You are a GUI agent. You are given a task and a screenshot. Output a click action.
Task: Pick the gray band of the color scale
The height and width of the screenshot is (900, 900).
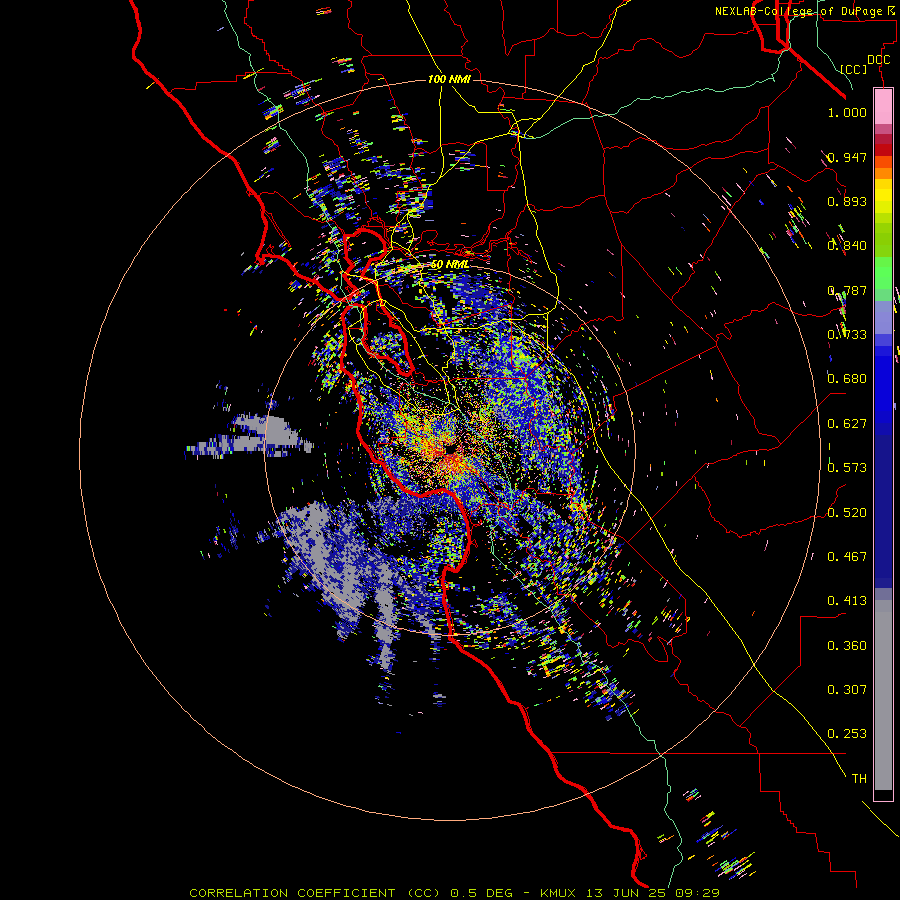(x=883, y=695)
